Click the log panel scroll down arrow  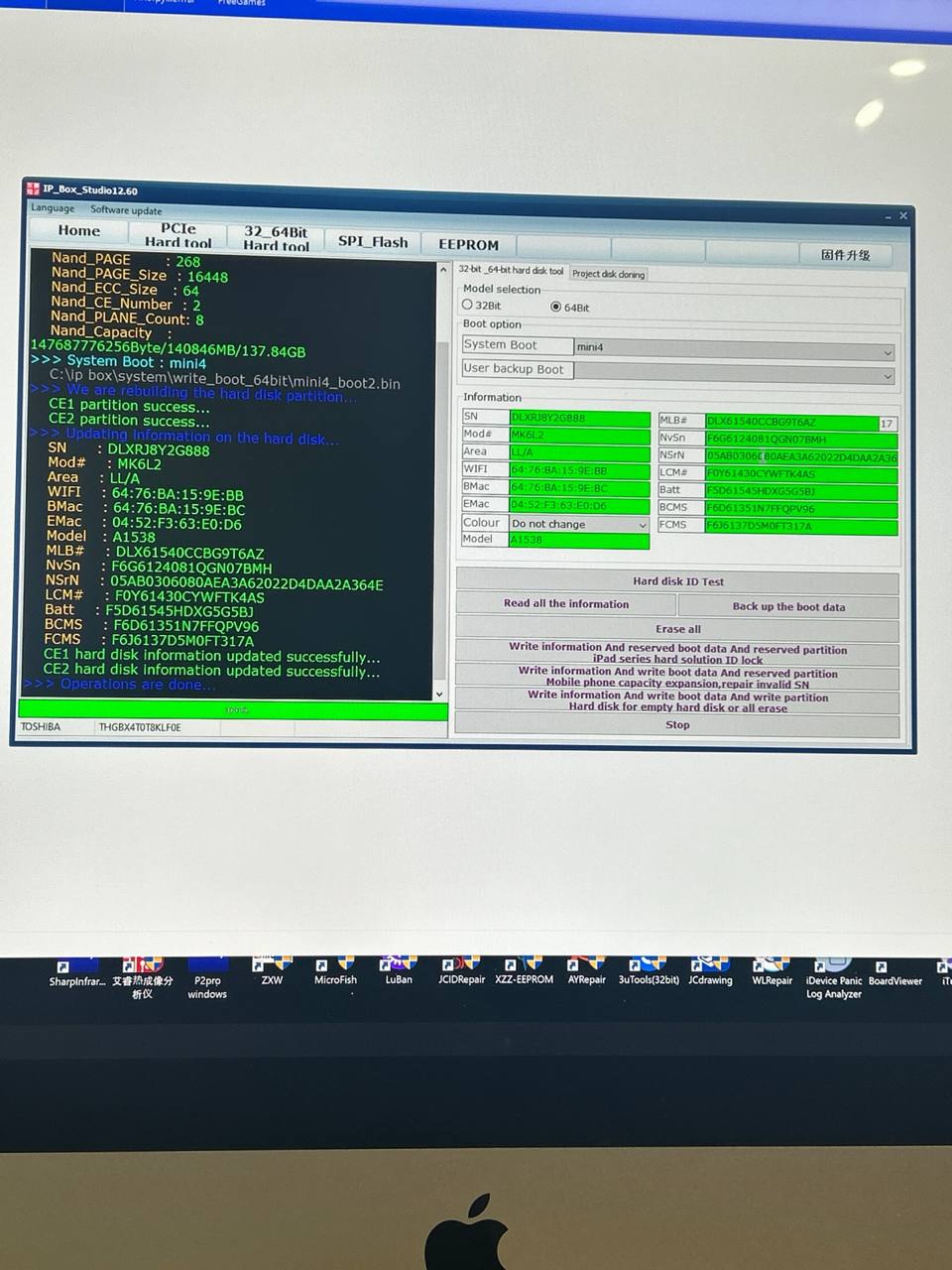point(439,694)
